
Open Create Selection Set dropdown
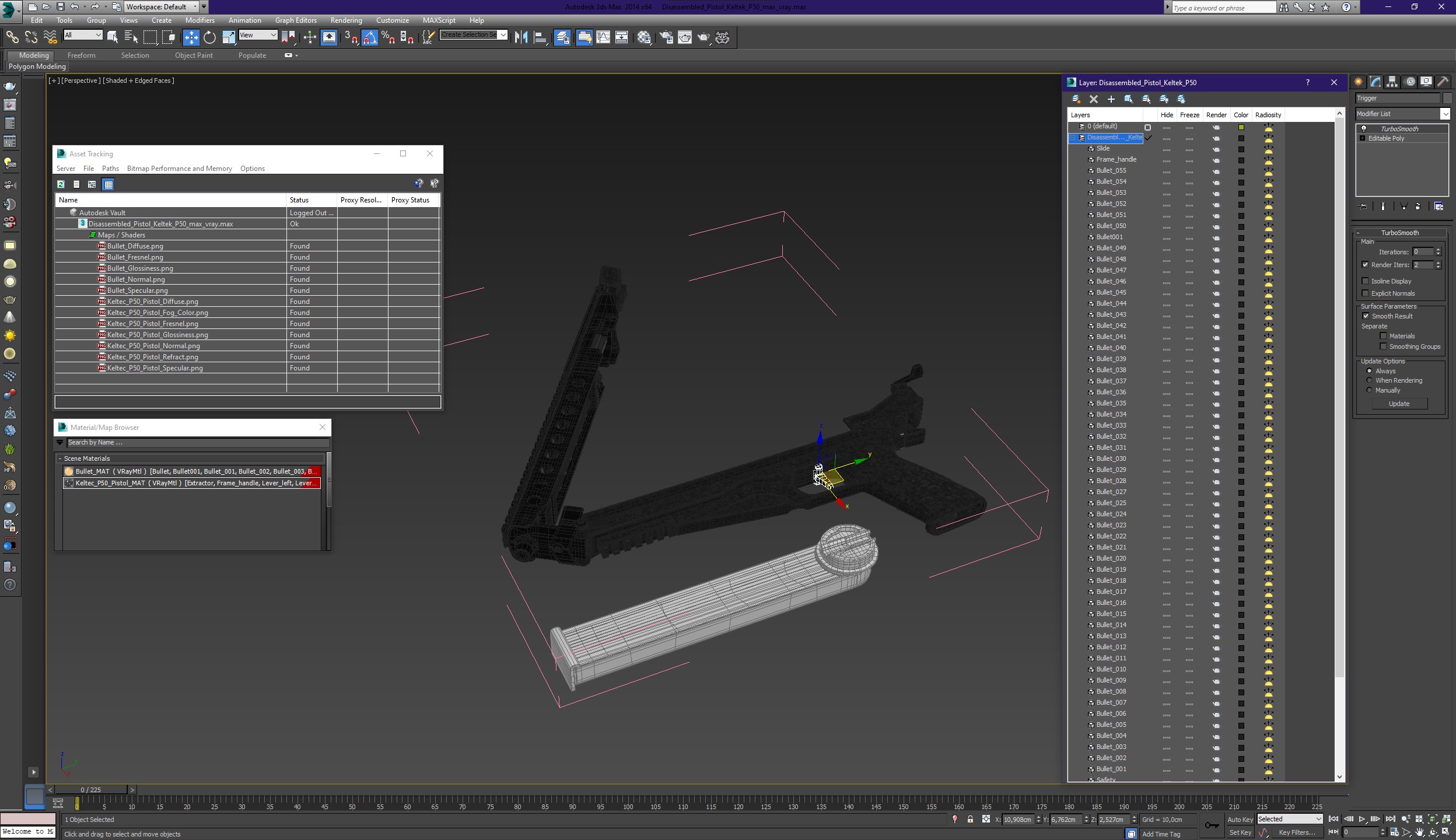[473, 34]
